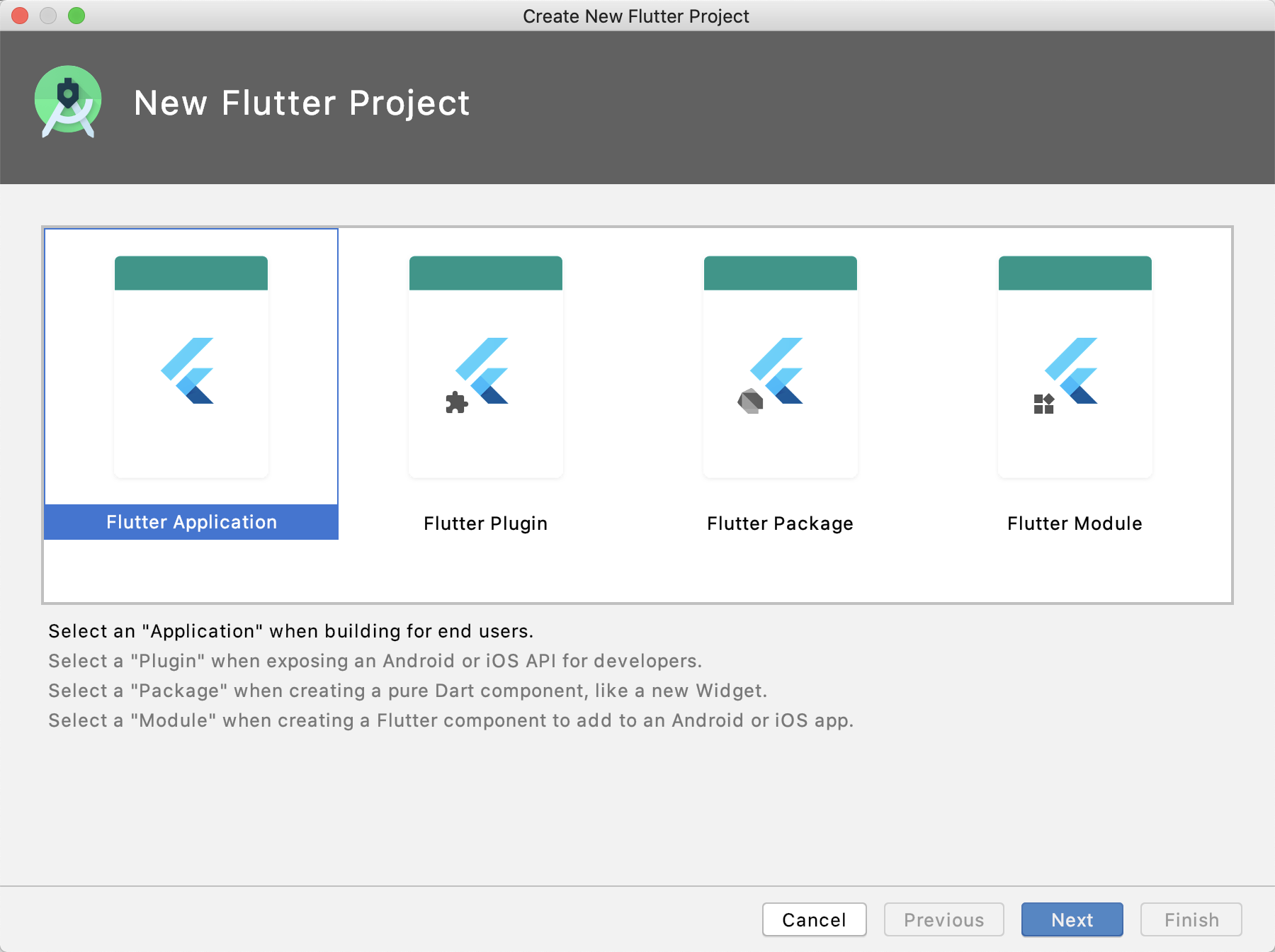This screenshot has width=1275, height=952.
Task: Click the disabled Finish button
Action: [x=1191, y=919]
